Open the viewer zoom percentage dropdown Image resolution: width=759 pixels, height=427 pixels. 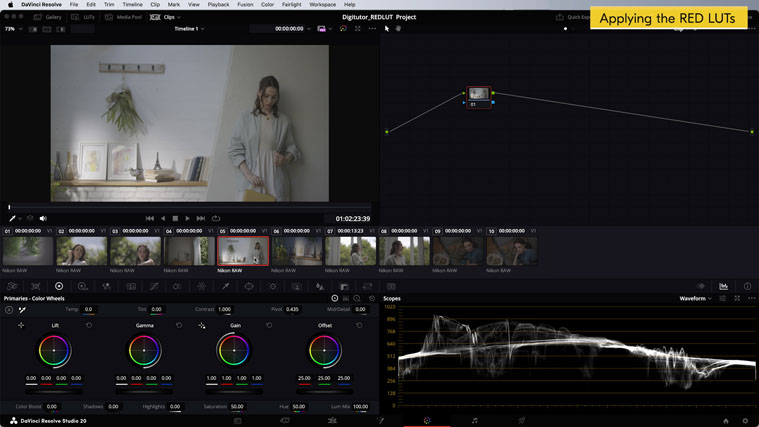point(14,29)
